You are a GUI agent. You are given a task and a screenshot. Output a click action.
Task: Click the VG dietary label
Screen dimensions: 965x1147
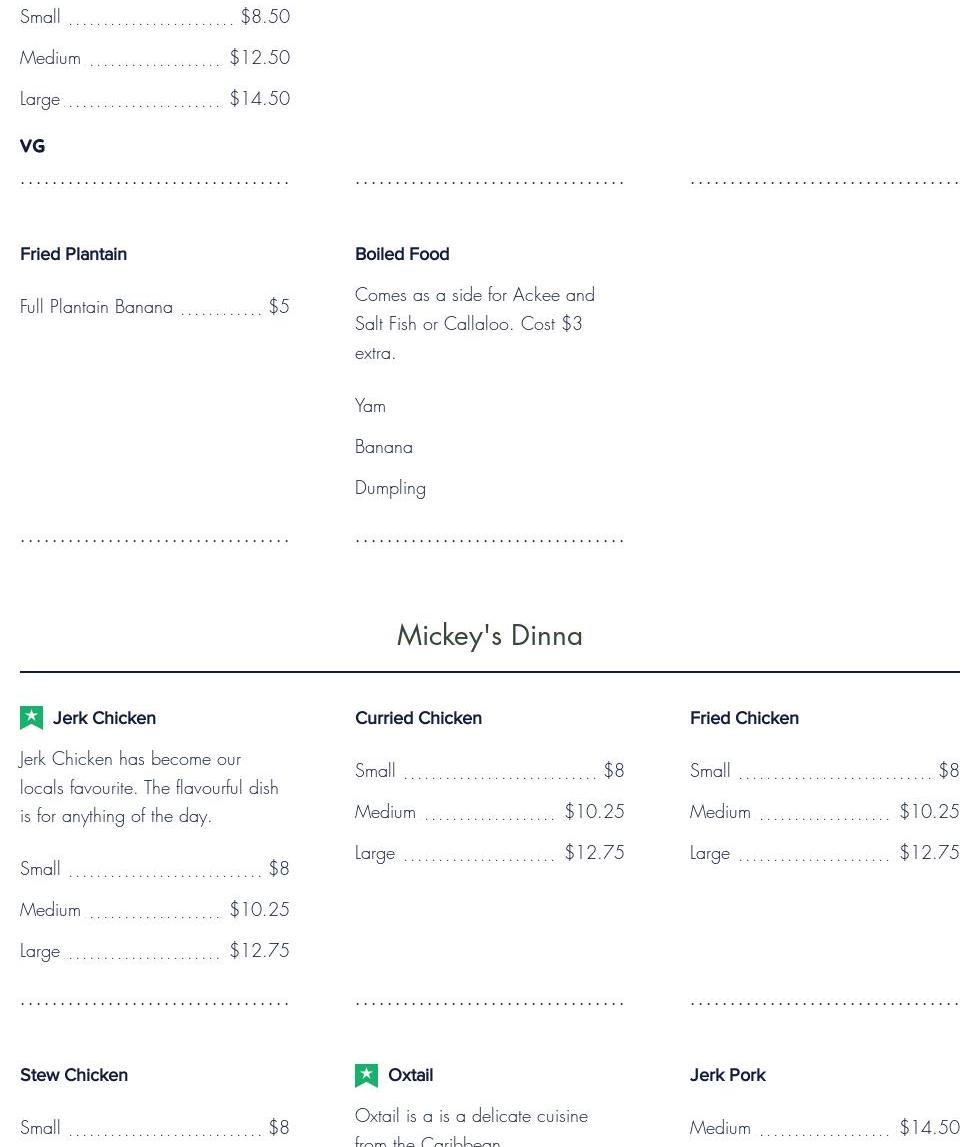32,146
